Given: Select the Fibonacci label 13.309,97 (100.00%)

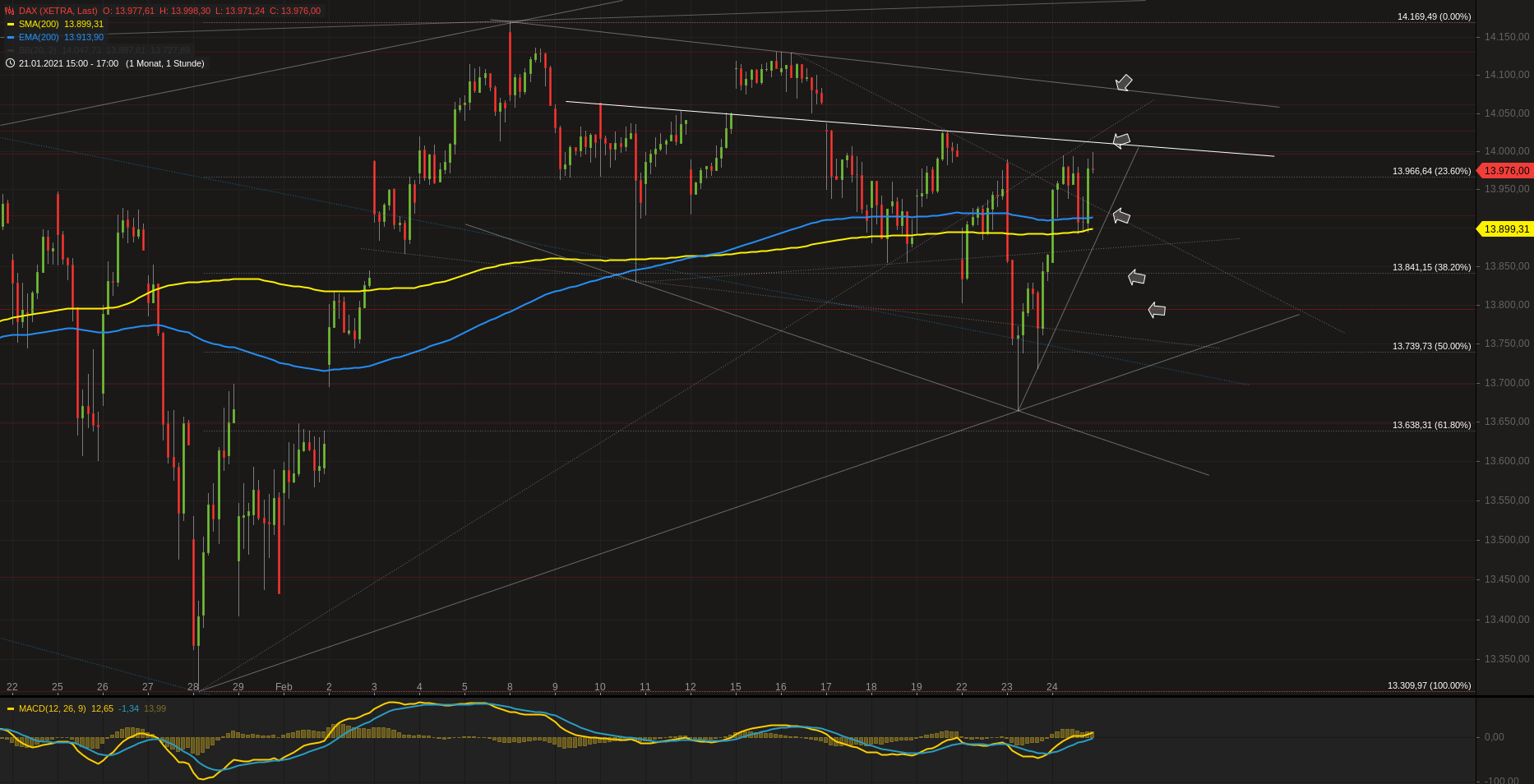Looking at the screenshot, I should click(1429, 685).
